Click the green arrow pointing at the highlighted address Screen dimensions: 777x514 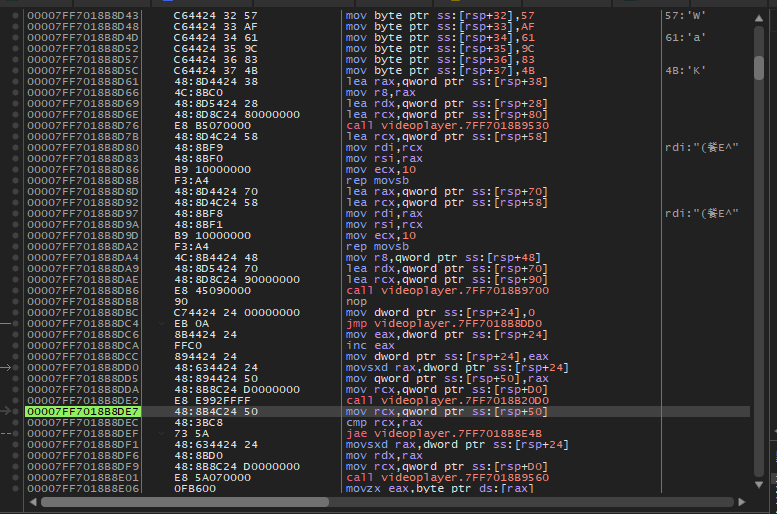pos(8,411)
